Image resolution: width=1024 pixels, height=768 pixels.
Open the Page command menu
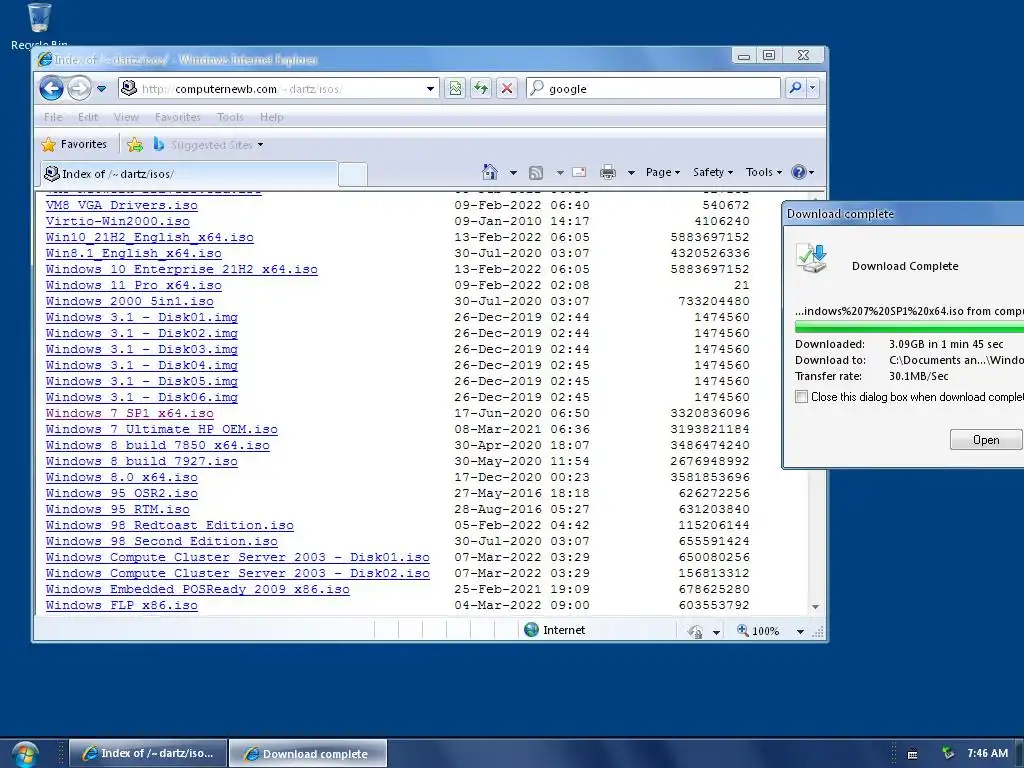coord(663,172)
